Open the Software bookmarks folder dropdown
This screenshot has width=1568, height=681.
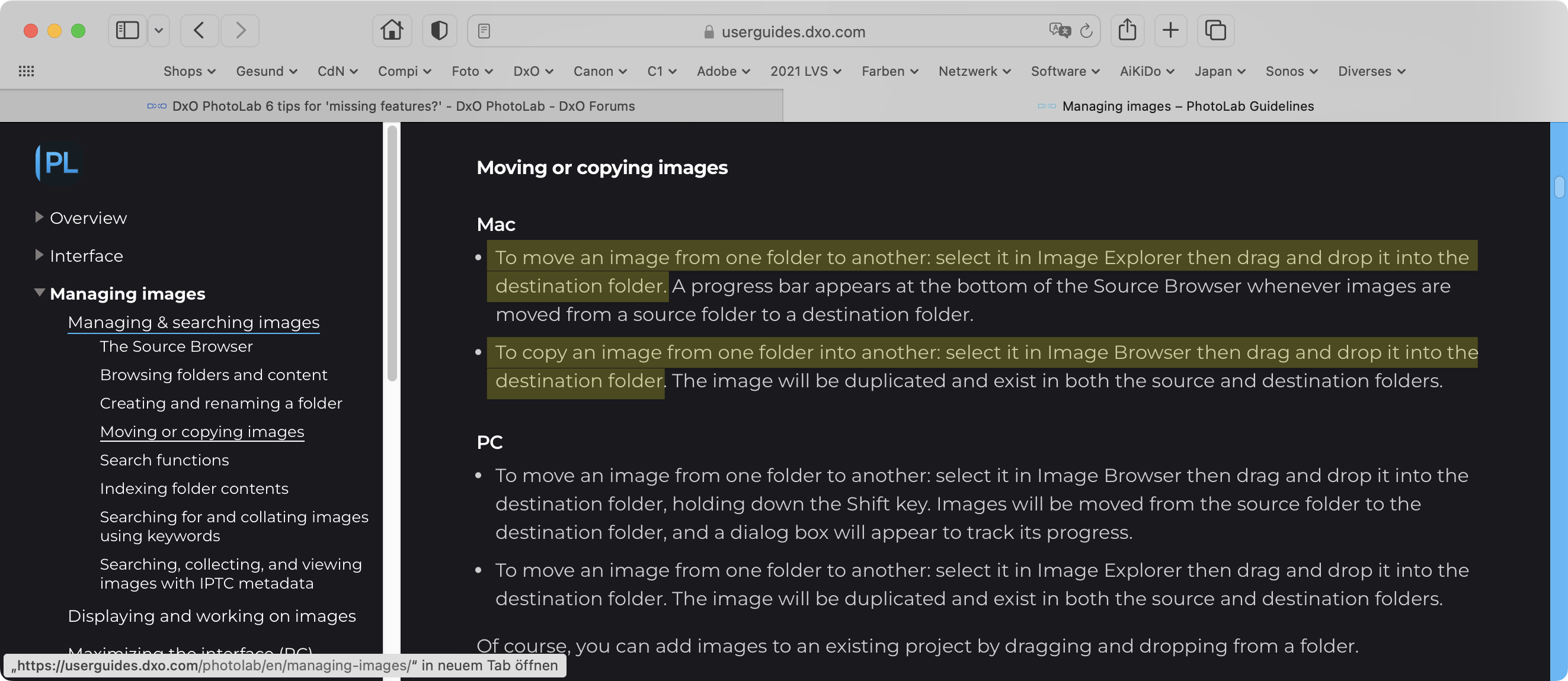pos(1065,71)
